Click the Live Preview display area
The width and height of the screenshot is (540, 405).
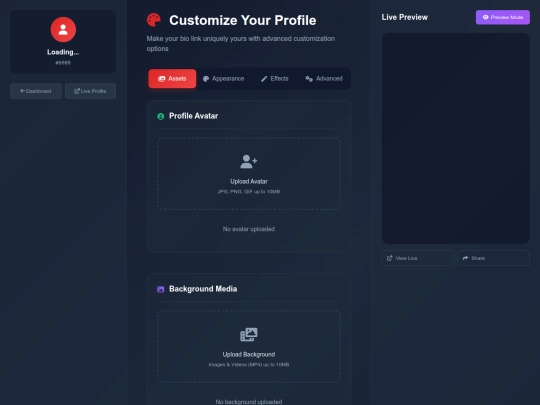pos(456,138)
